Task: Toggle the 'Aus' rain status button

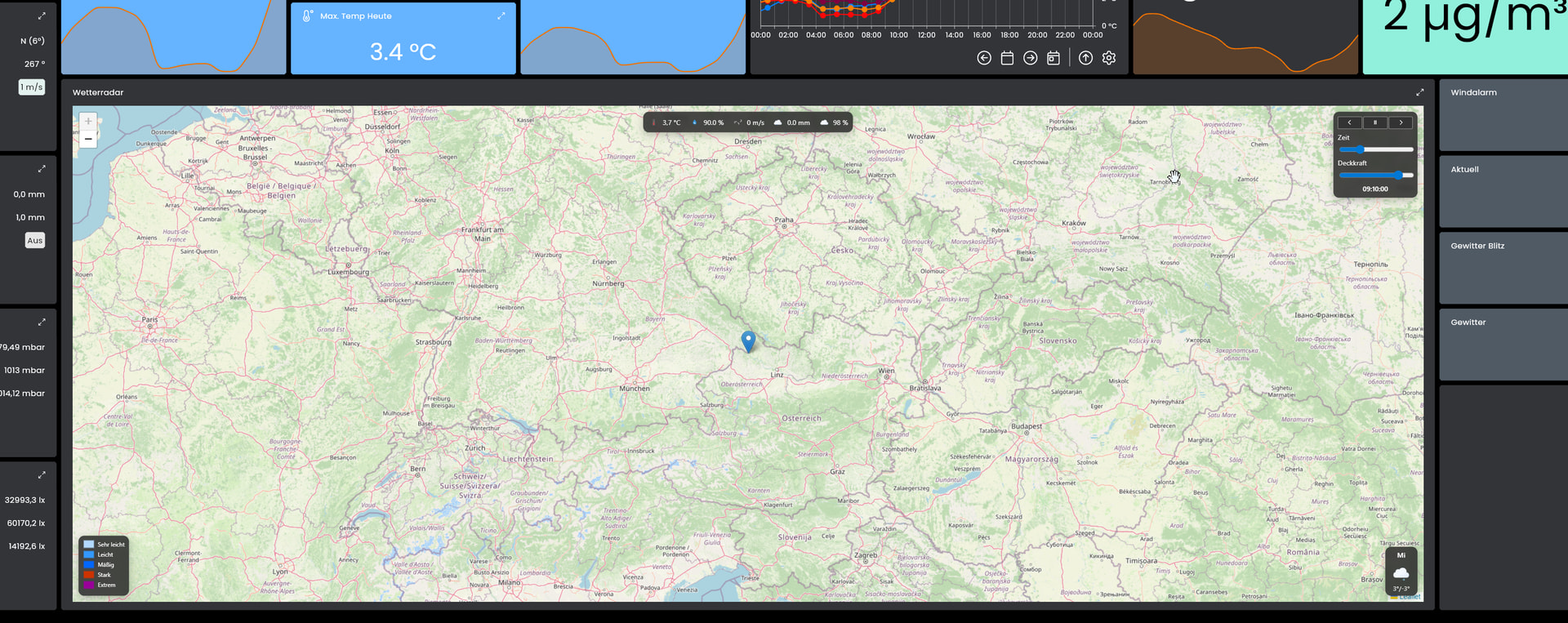Action: [x=34, y=240]
